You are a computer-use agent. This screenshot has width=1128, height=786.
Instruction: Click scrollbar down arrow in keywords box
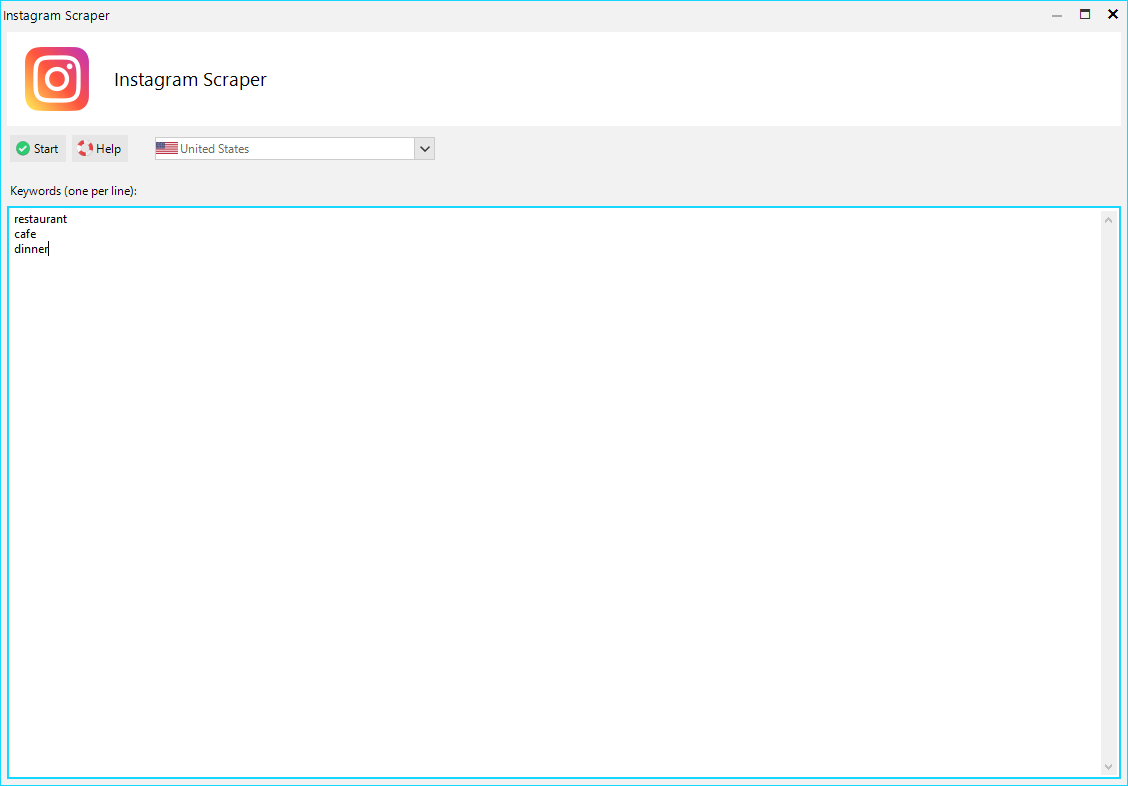click(1108, 767)
